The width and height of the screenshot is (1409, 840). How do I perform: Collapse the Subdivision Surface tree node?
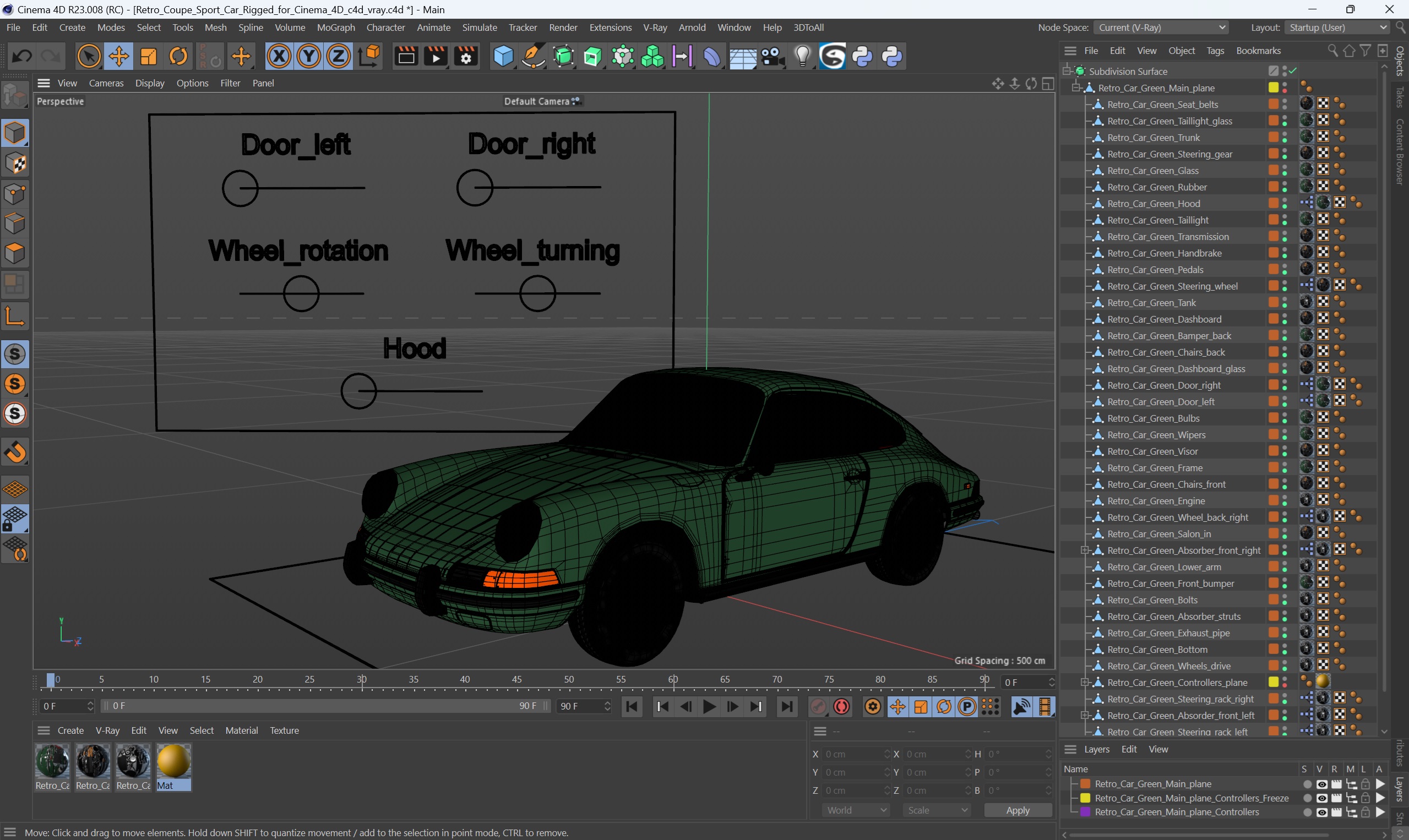(1067, 71)
